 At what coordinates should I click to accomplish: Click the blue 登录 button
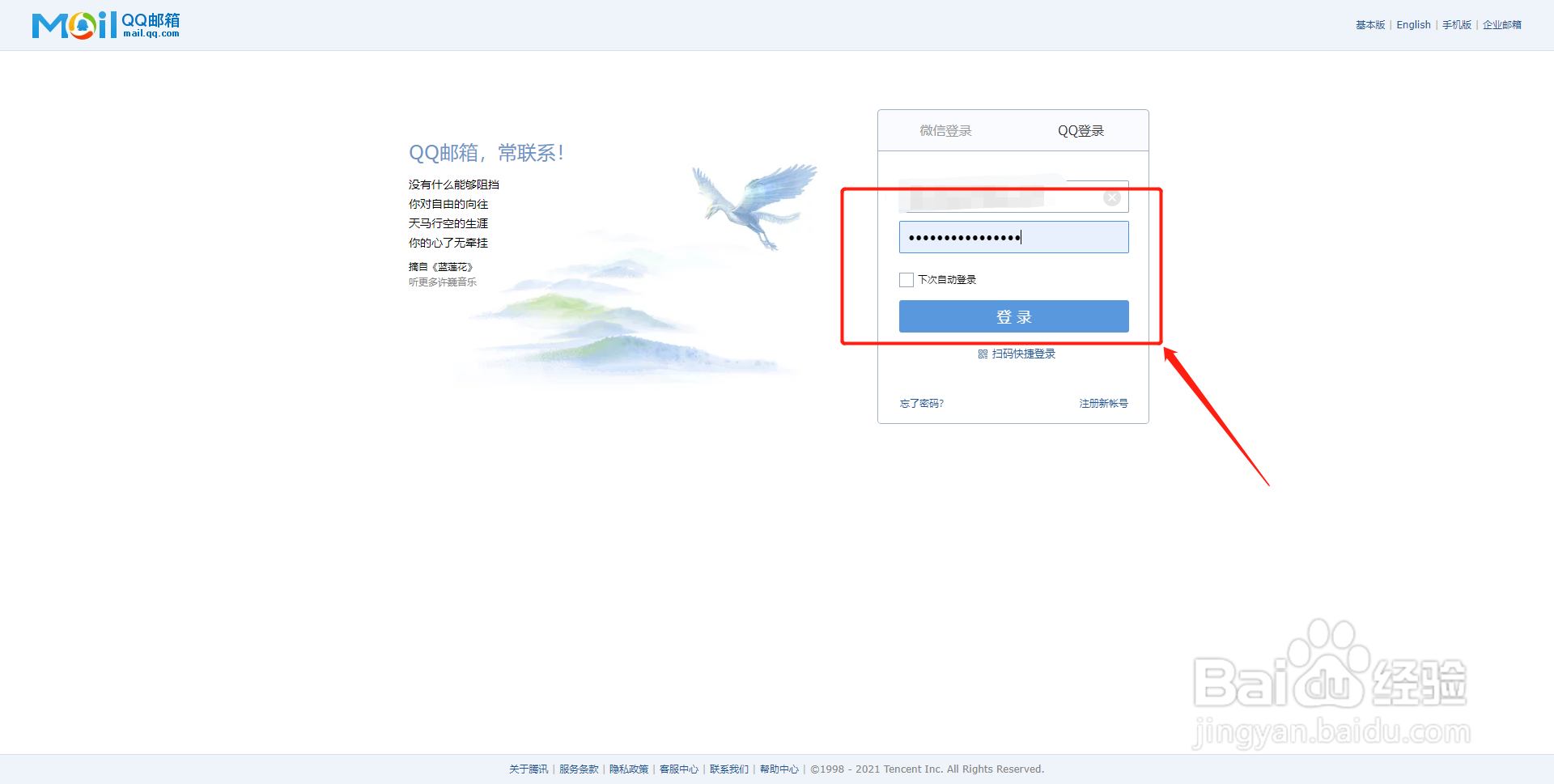click(1014, 316)
